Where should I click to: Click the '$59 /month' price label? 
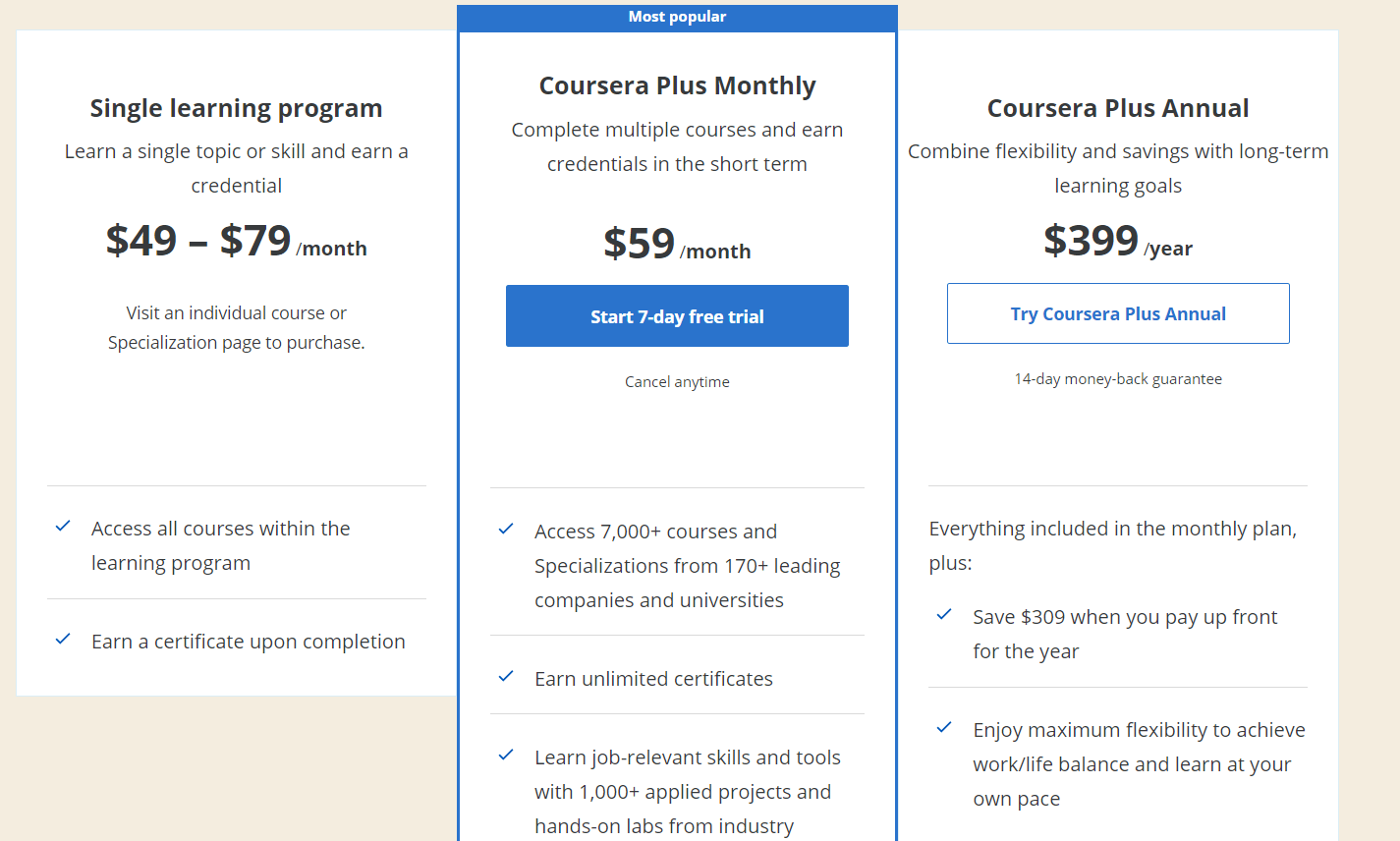click(x=677, y=242)
